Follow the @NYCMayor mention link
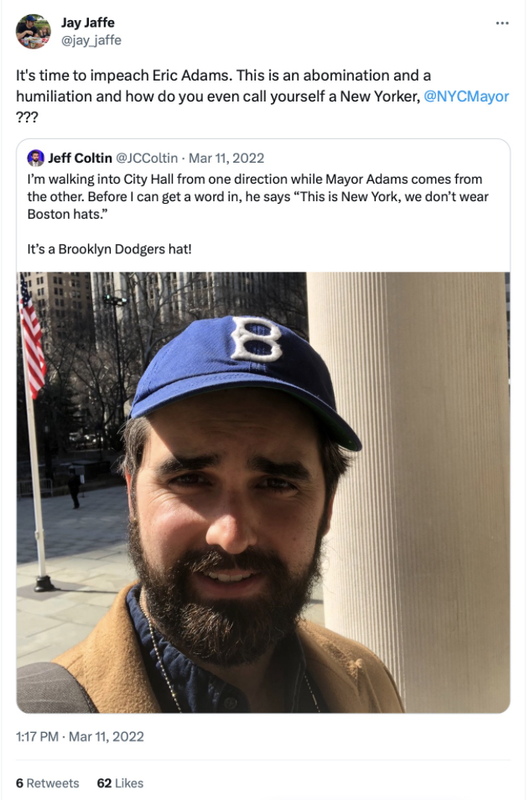Viewport: 530px width, 800px height. coord(466,96)
